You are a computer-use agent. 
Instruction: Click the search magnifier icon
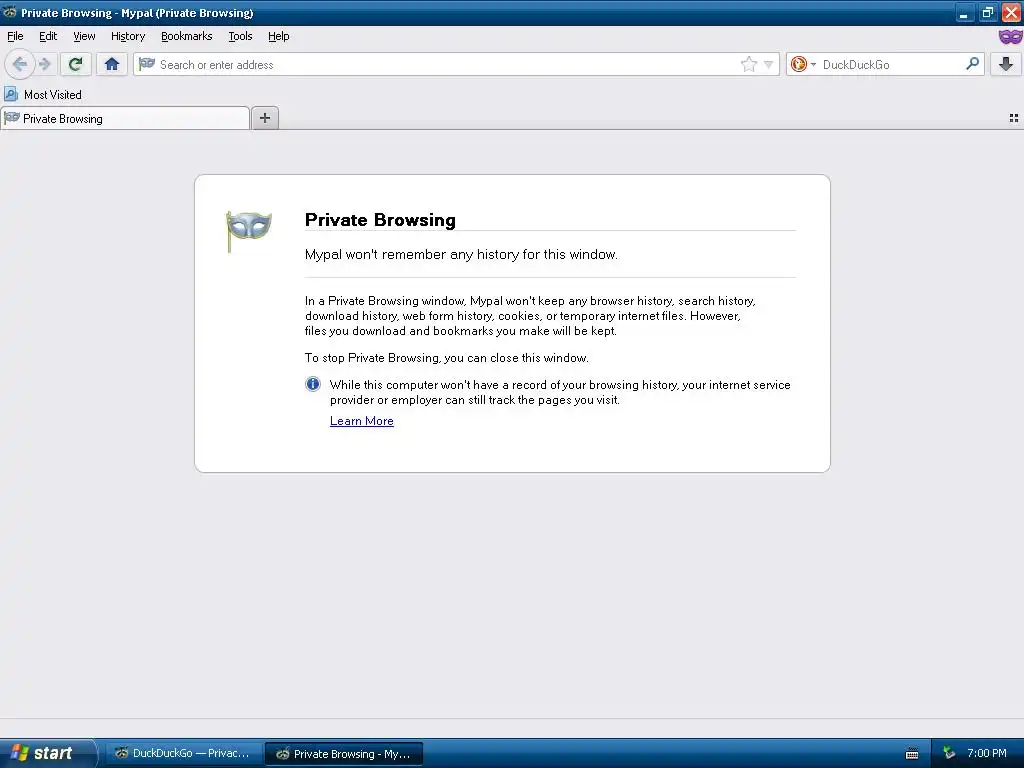tap(972, 63)
